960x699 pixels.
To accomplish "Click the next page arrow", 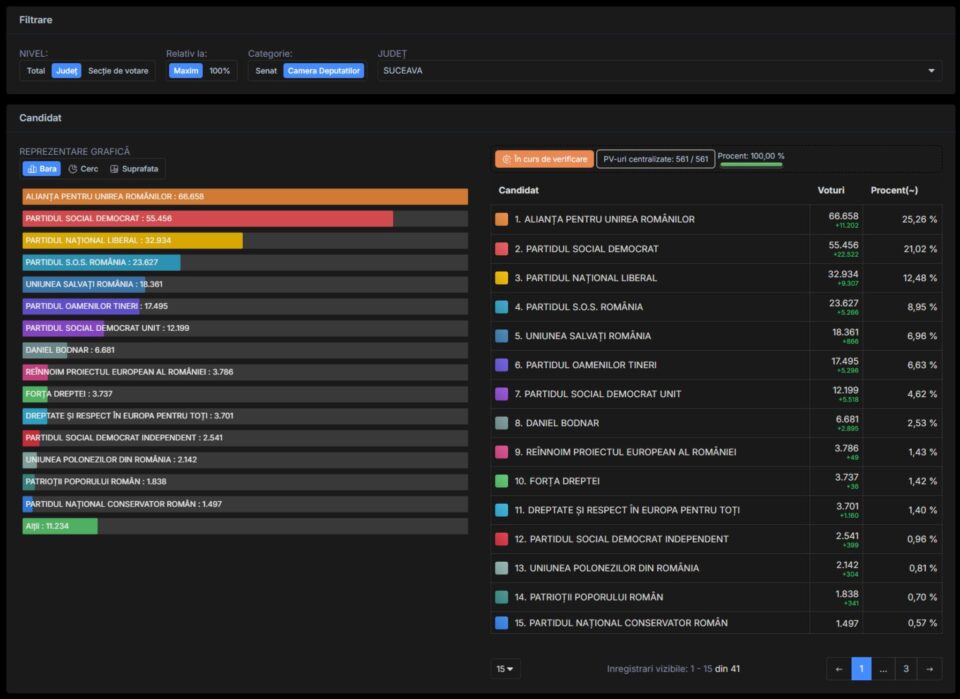I will 929,669.
